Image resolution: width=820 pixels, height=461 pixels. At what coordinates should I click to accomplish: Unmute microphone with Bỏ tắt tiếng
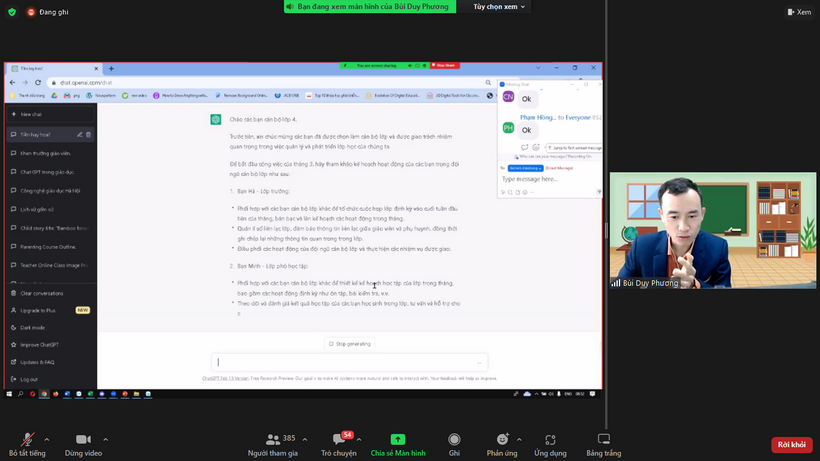(x=27, y=445)
